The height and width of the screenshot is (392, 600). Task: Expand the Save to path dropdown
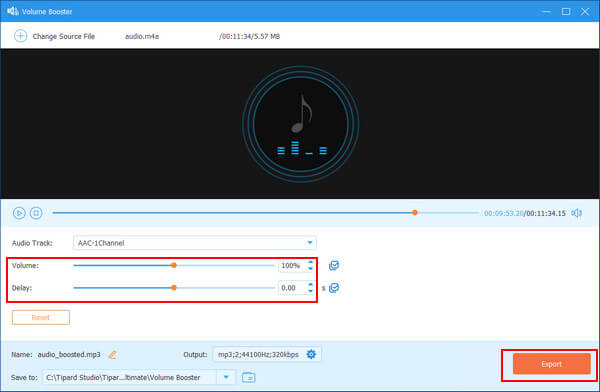pyautogui.click(x=226, y=377)
